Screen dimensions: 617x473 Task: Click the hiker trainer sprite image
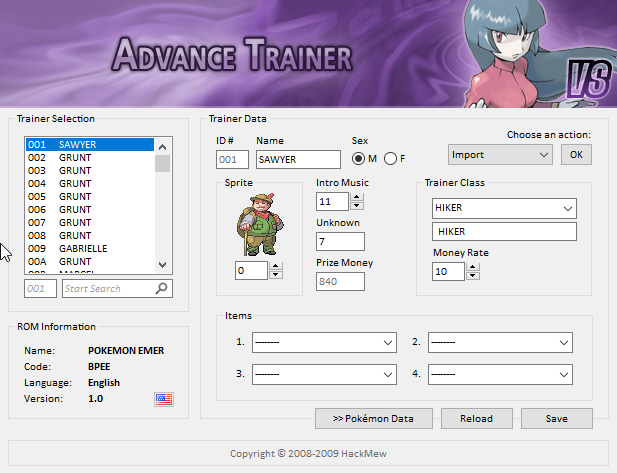coord(260,224)
